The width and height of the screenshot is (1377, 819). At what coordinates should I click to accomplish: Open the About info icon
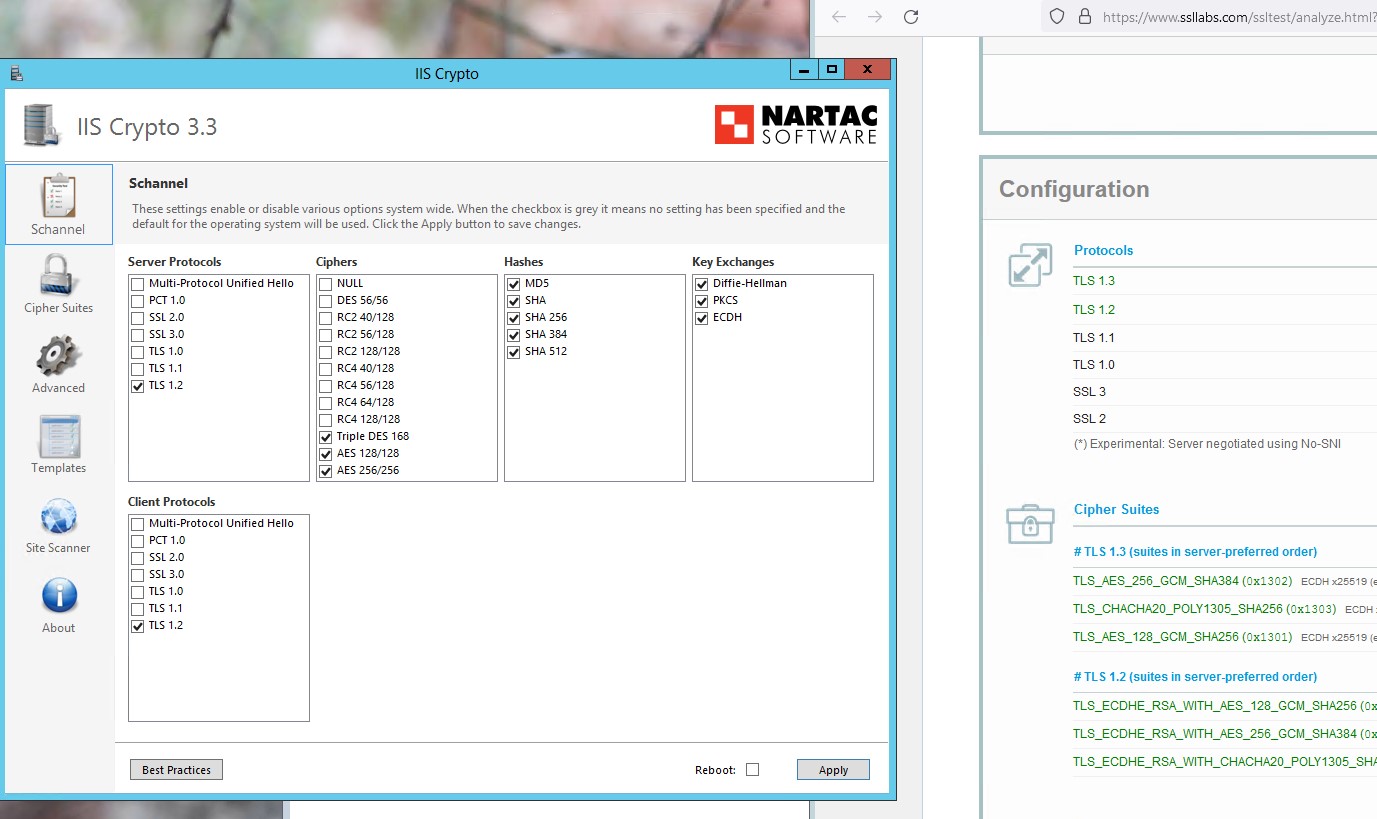58,596
